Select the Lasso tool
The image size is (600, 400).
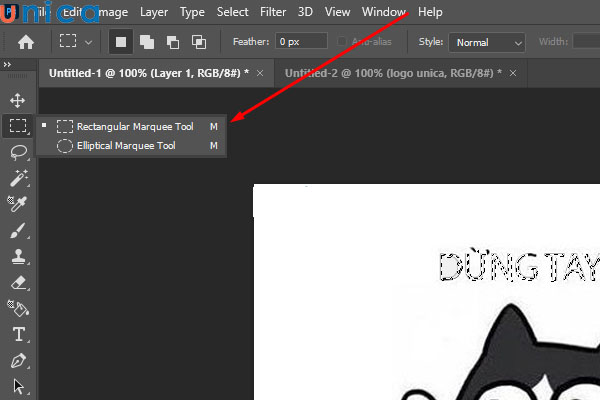click(18, 152)
